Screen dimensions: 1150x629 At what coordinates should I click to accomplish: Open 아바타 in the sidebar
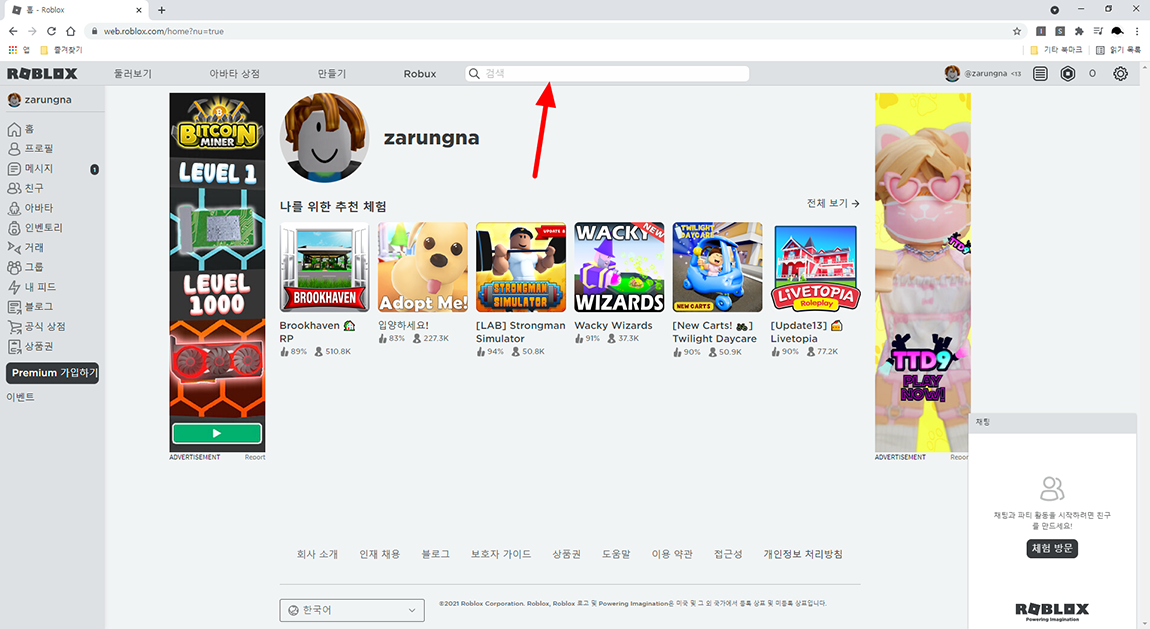pos(30,208)
